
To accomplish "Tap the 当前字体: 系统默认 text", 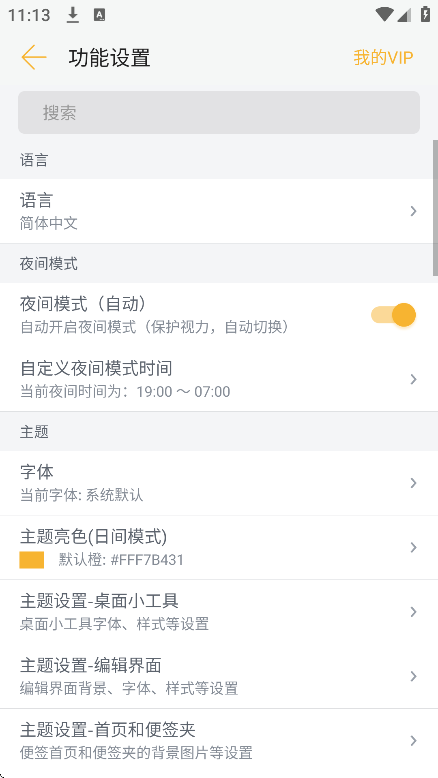I will pos(81,495).
